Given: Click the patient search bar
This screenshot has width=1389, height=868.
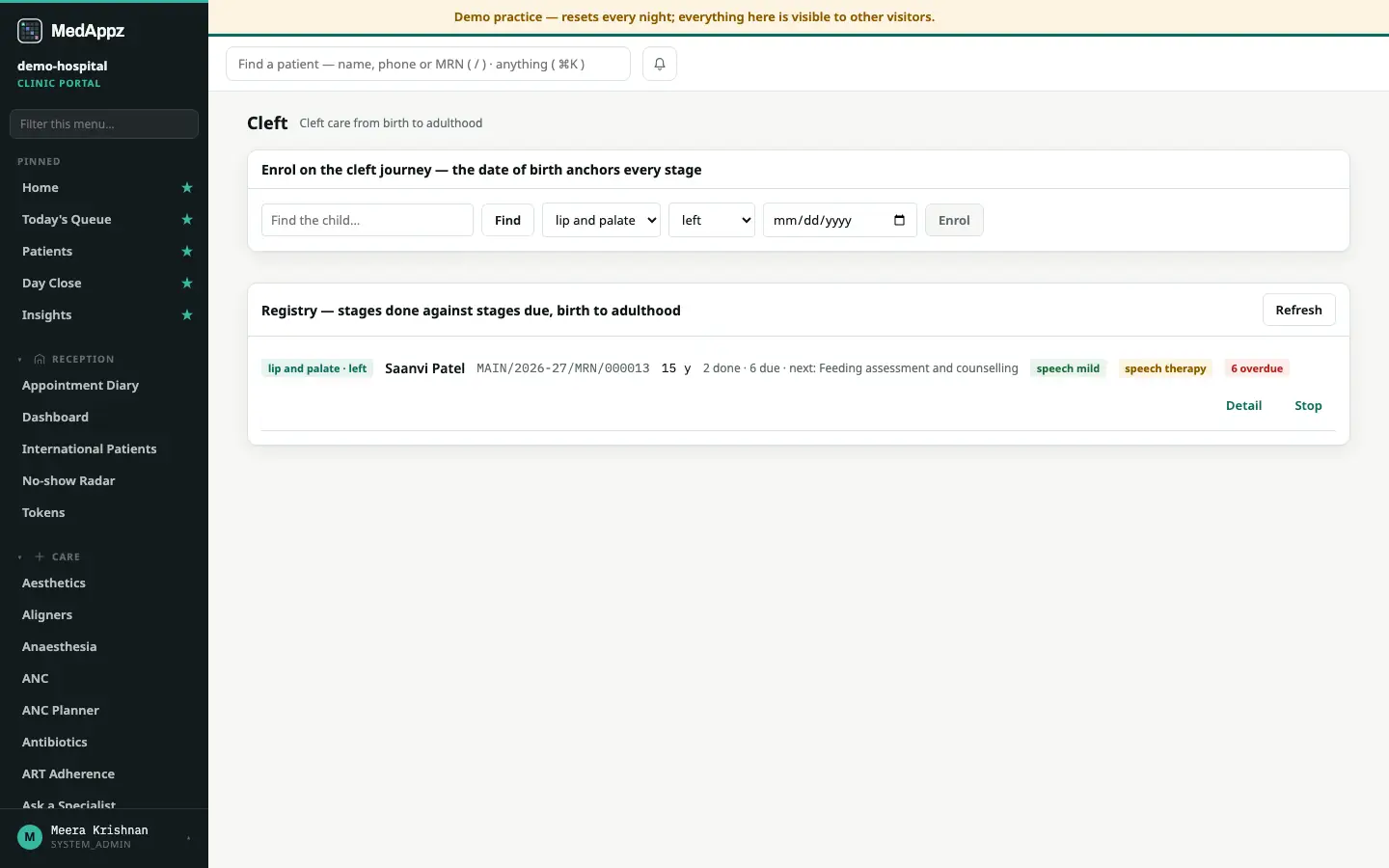Looking at the screenshot, I should pyautogui.click(x=428, y=64).
